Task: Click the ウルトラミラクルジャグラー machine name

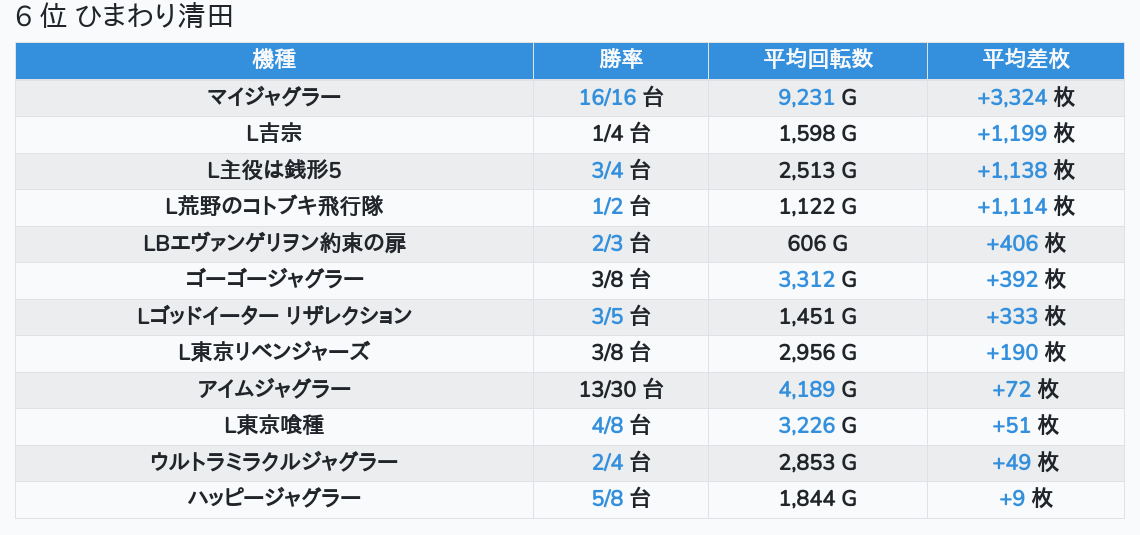Action: coord(274,462)
